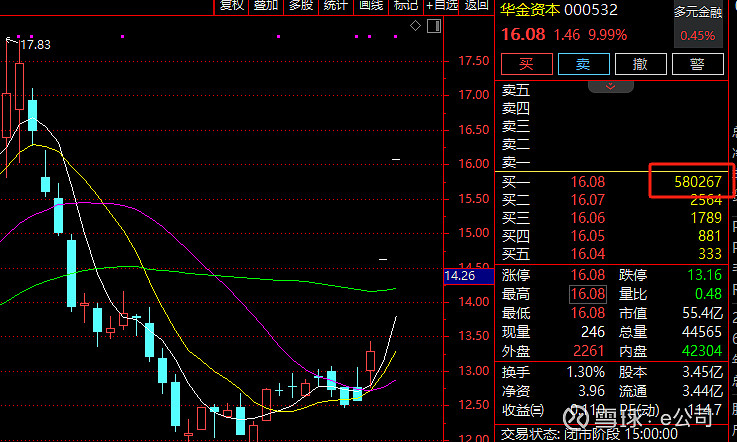The image size is (737, 442).
Task: Add stock via +自选 button
Action: 440,6
